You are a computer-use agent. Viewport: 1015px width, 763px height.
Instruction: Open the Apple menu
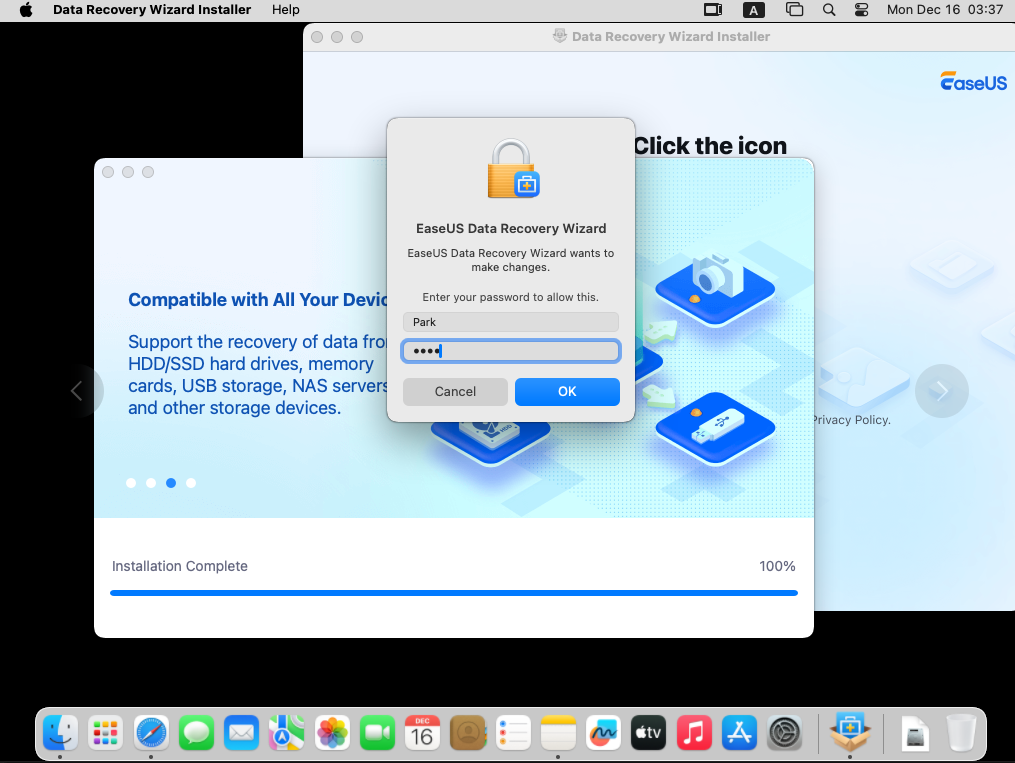point(26,10)
